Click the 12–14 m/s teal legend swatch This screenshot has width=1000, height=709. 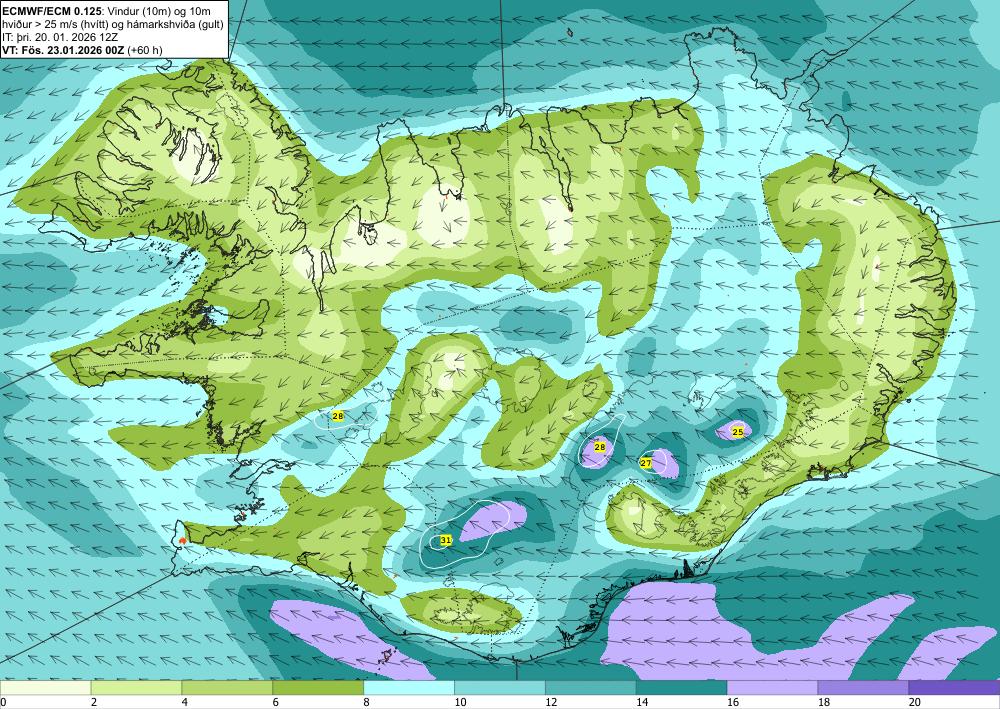click(x=591, y=687)
